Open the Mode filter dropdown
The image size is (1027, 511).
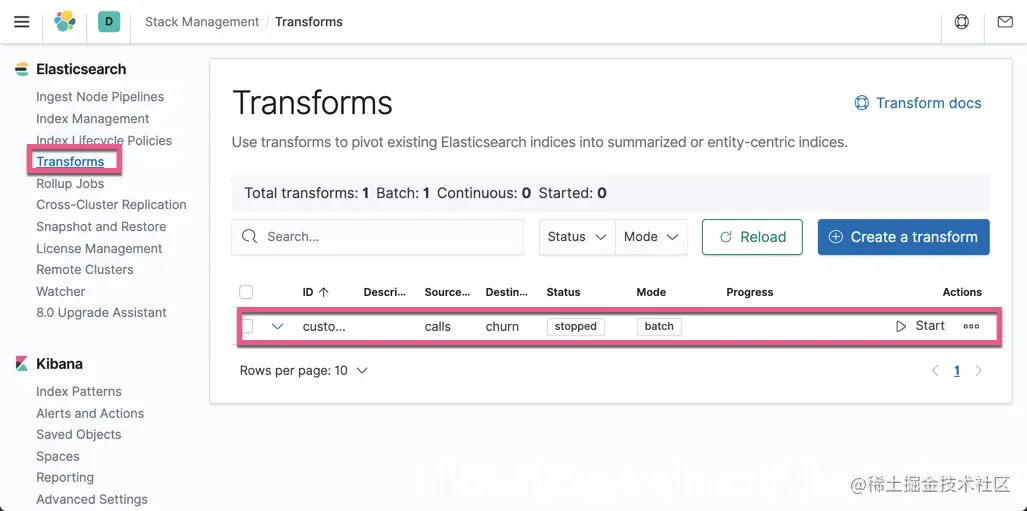coord(651,237)
